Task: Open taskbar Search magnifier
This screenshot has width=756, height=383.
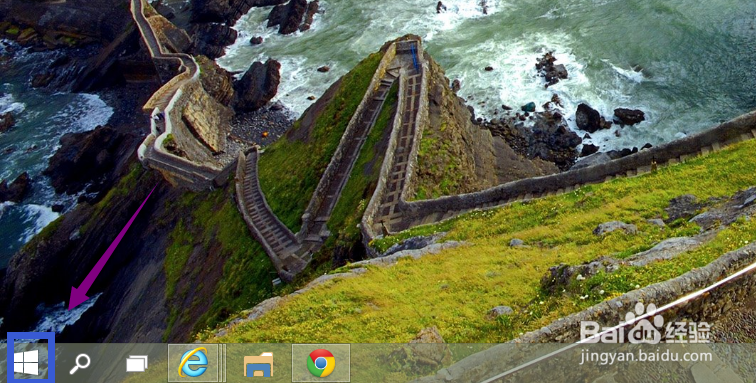Action: [80, 363]
